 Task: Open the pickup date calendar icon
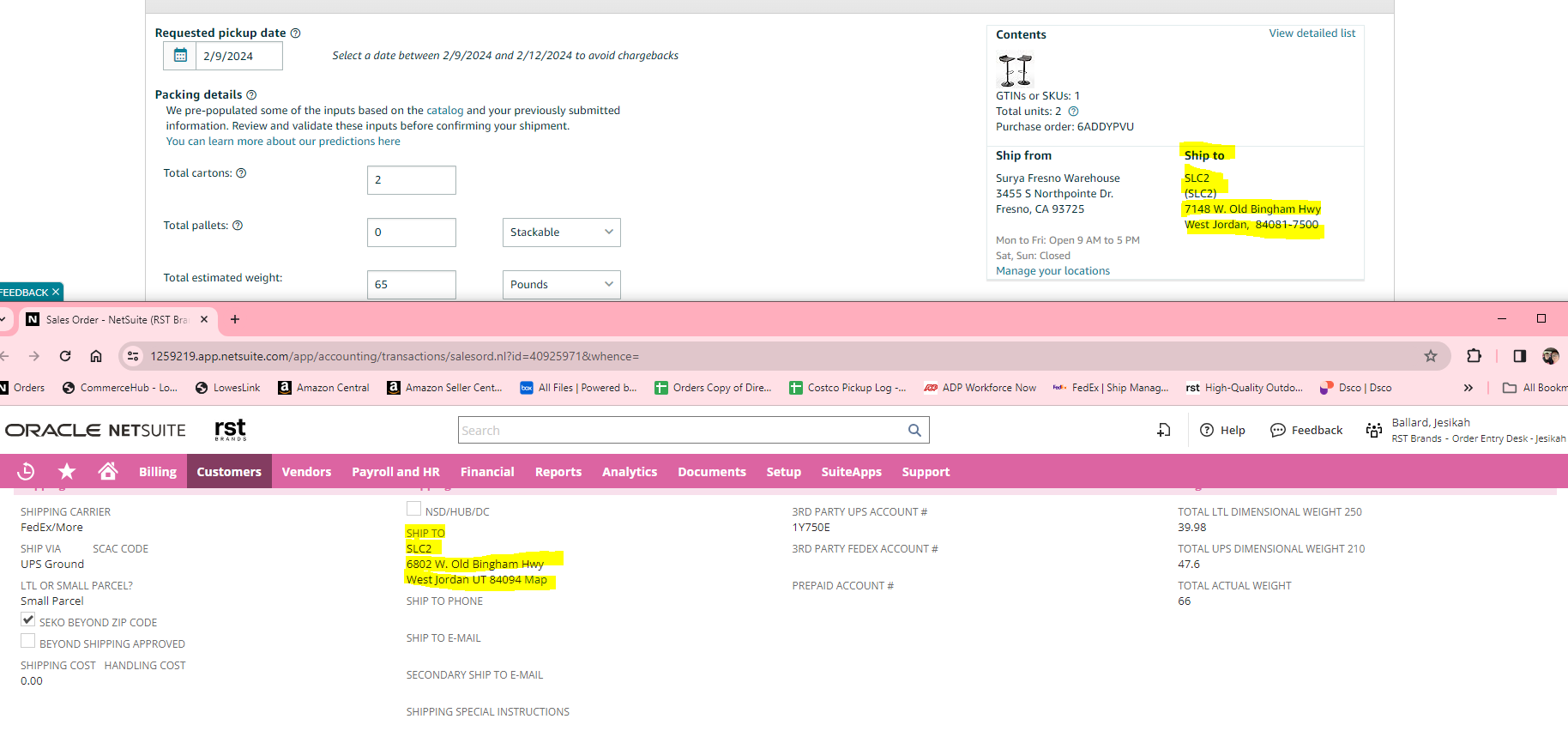[180, 55]
